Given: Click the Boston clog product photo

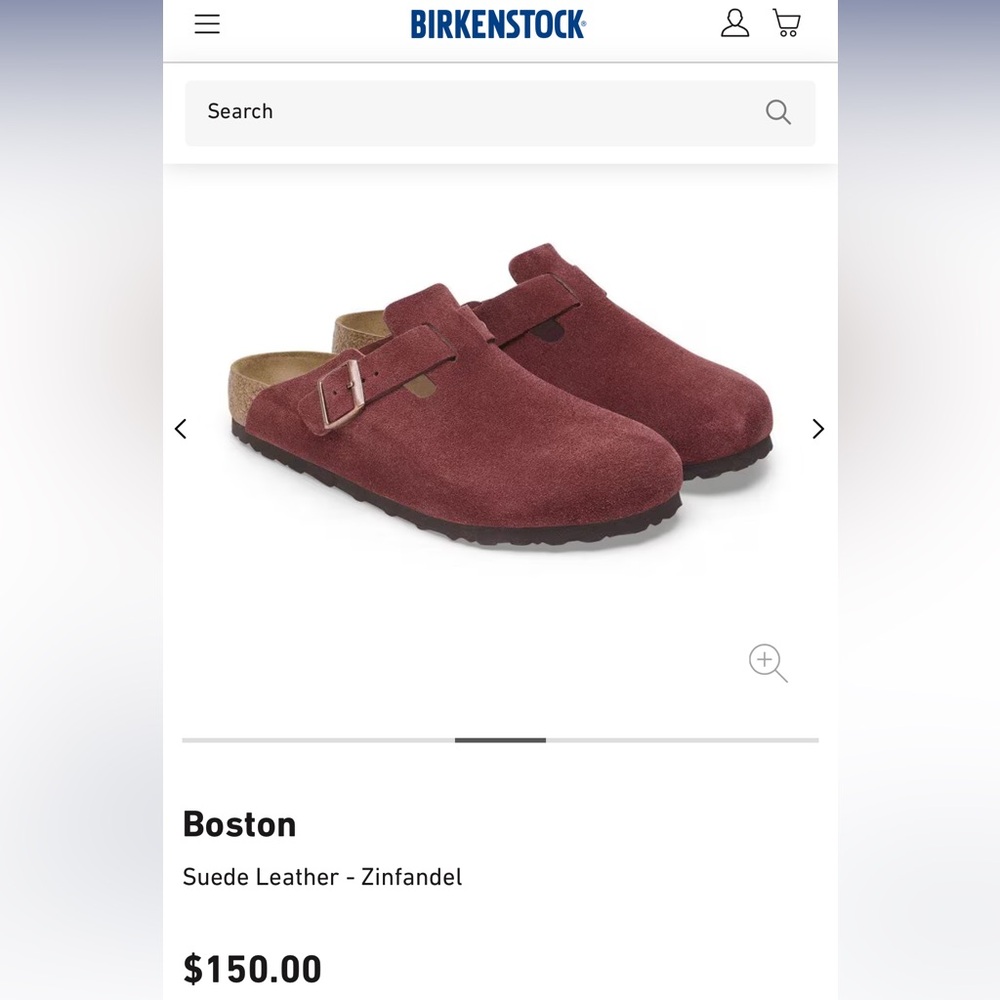Looking at the screenshot, I should (500, 400).
